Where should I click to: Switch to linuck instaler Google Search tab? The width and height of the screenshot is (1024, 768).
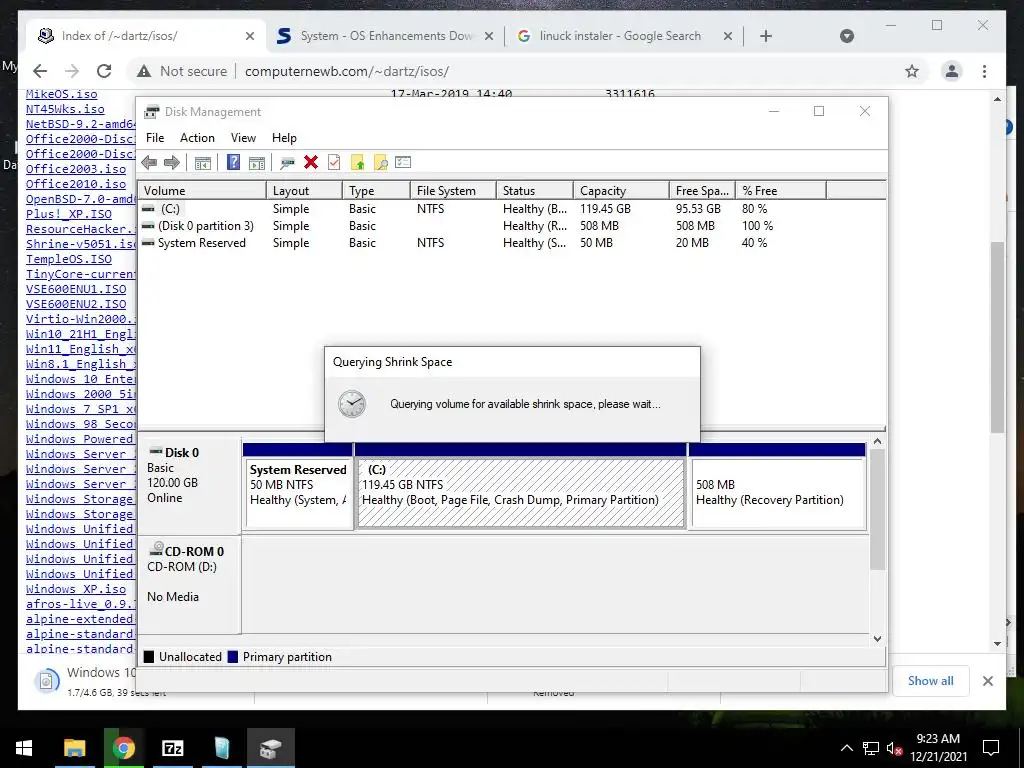(619, 36)
